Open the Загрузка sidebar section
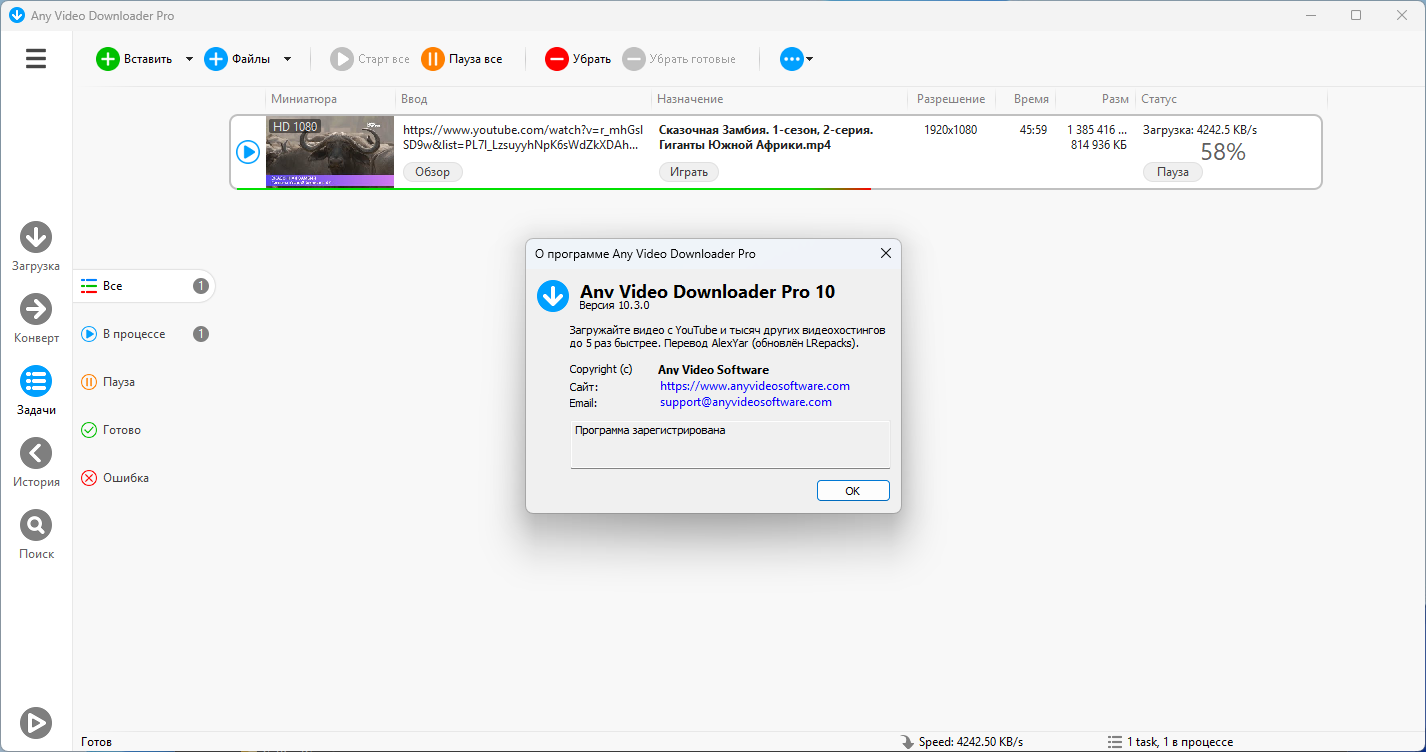1426x752 pixels. click(x=36, y=238)
